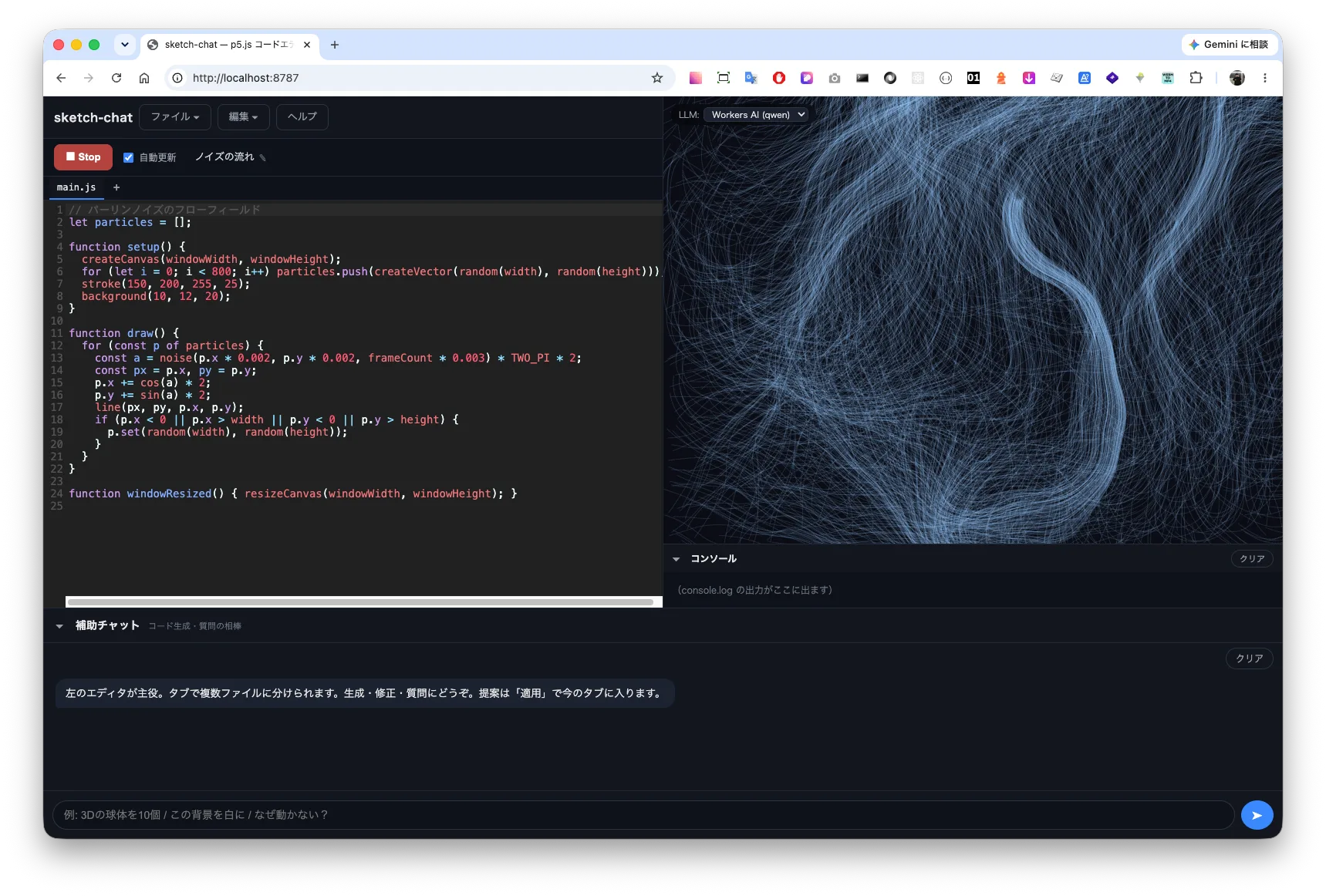This screenshot has width=1326, height=896.
Task: Click the screenshot capture frame extension
Action: pyautogui.click(x=724, y=78)
